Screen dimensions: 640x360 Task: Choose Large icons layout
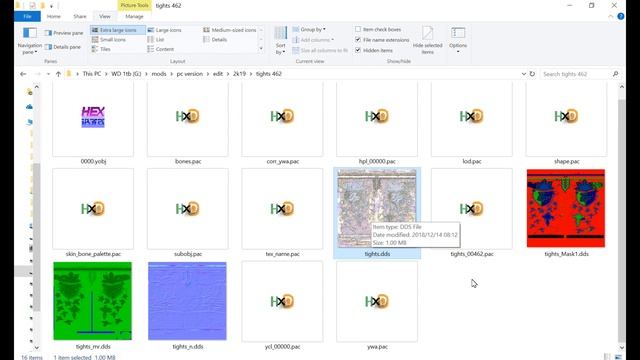coord(164,30)
